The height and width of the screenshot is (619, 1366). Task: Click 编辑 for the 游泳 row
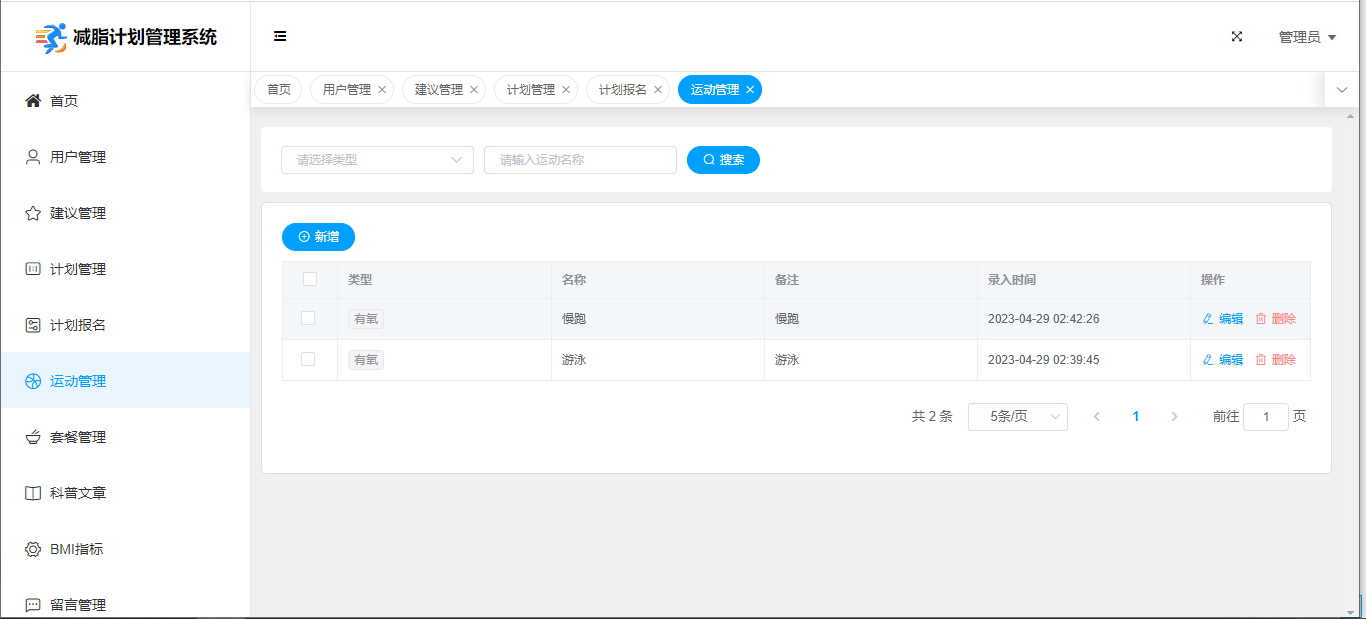tap(1223, 360)
